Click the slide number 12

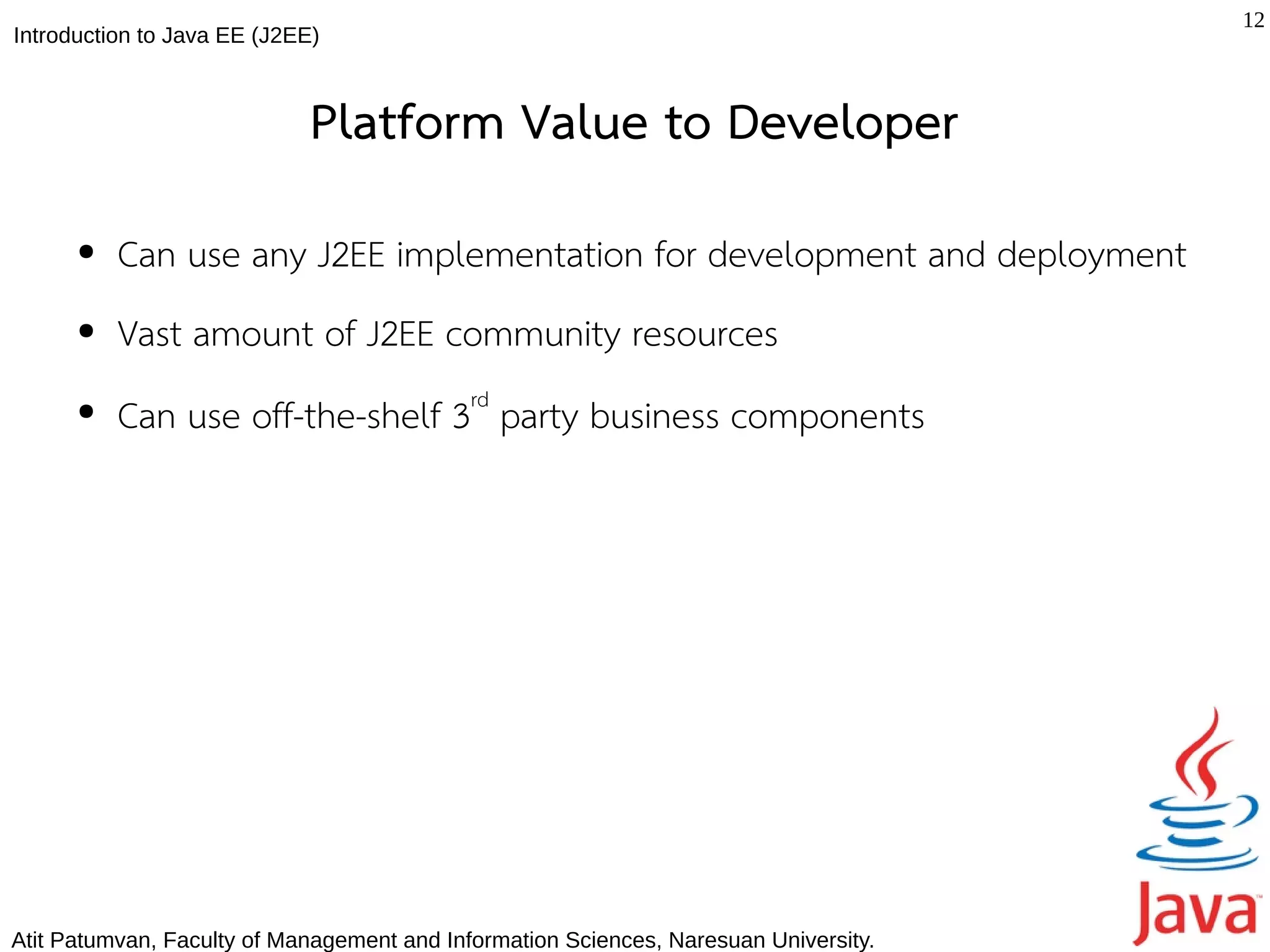(x=1253, y=20)
